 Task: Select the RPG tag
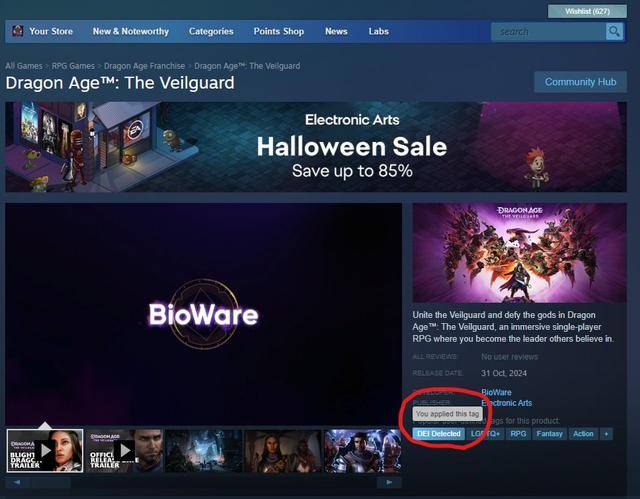(518, 434)
